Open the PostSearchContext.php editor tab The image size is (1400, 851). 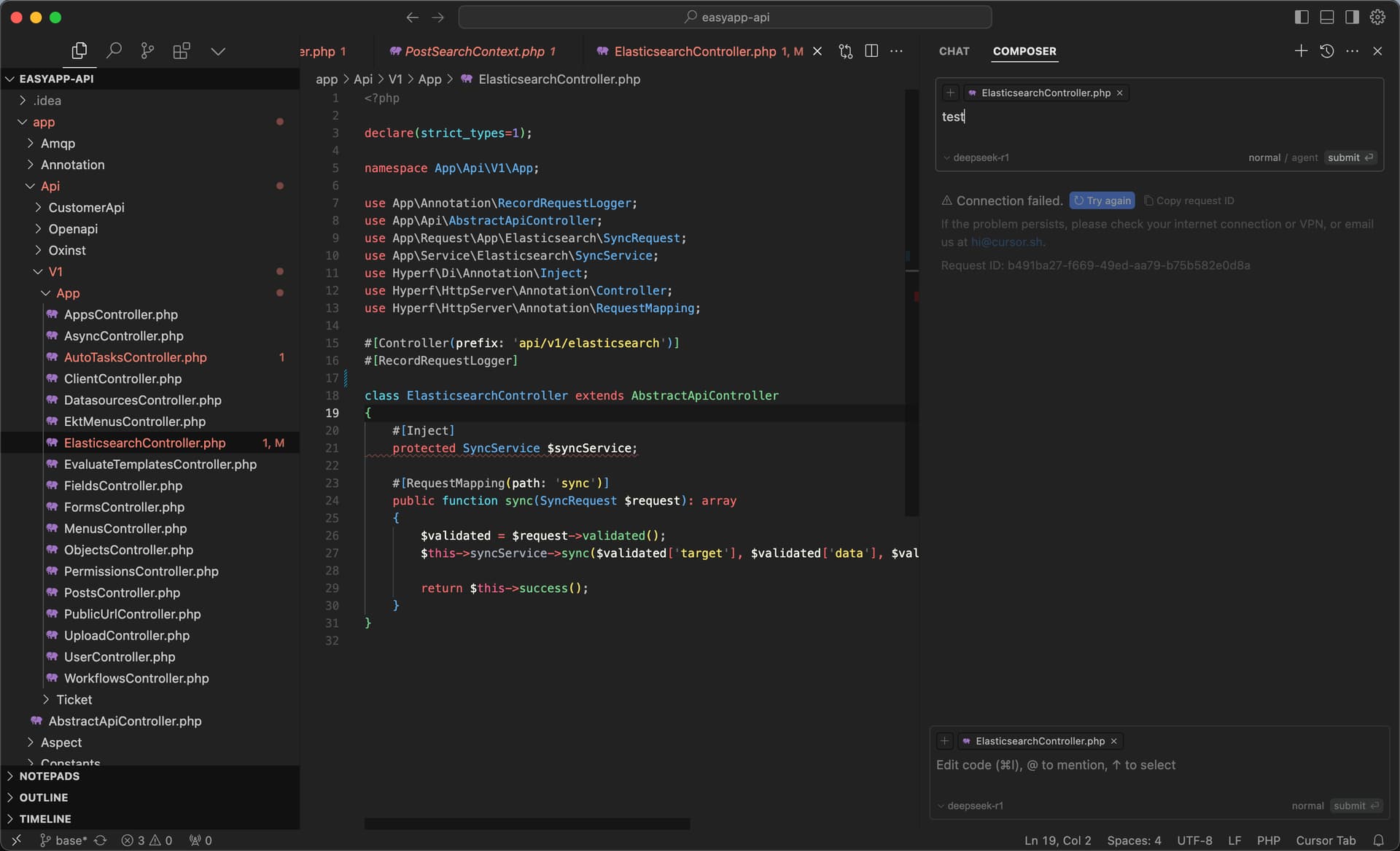(472, 51)
